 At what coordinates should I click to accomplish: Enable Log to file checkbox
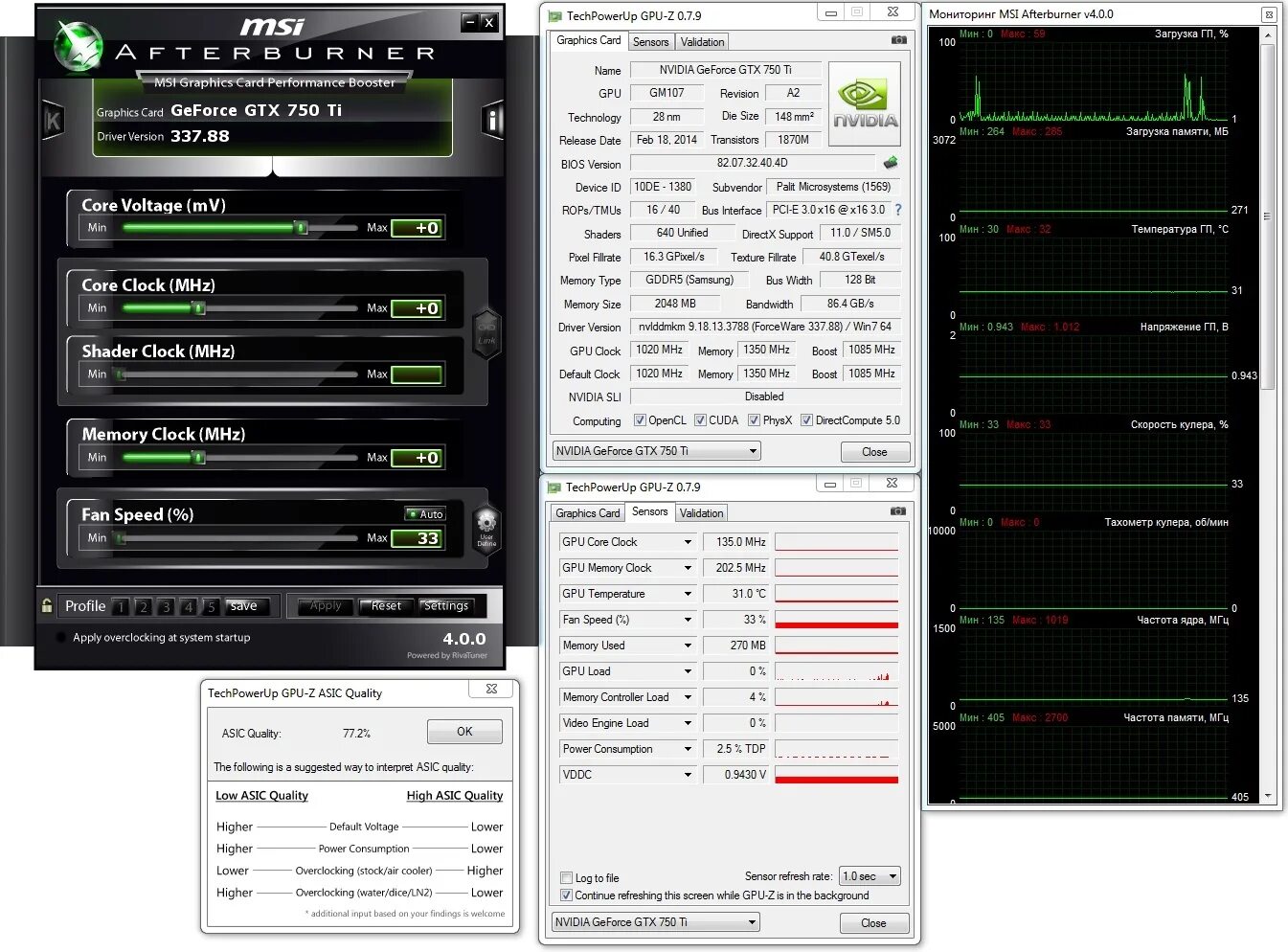click(566, 877)
